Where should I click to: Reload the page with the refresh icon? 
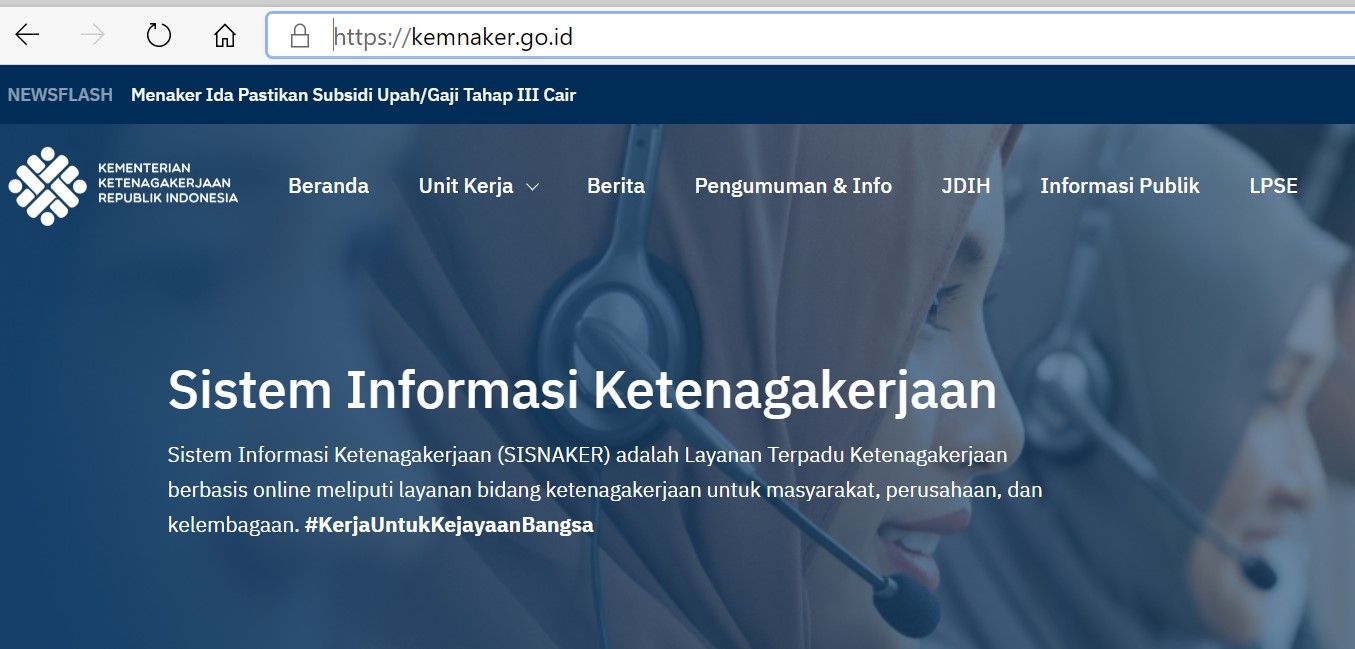pyautogui.click(x=159, y=36)
